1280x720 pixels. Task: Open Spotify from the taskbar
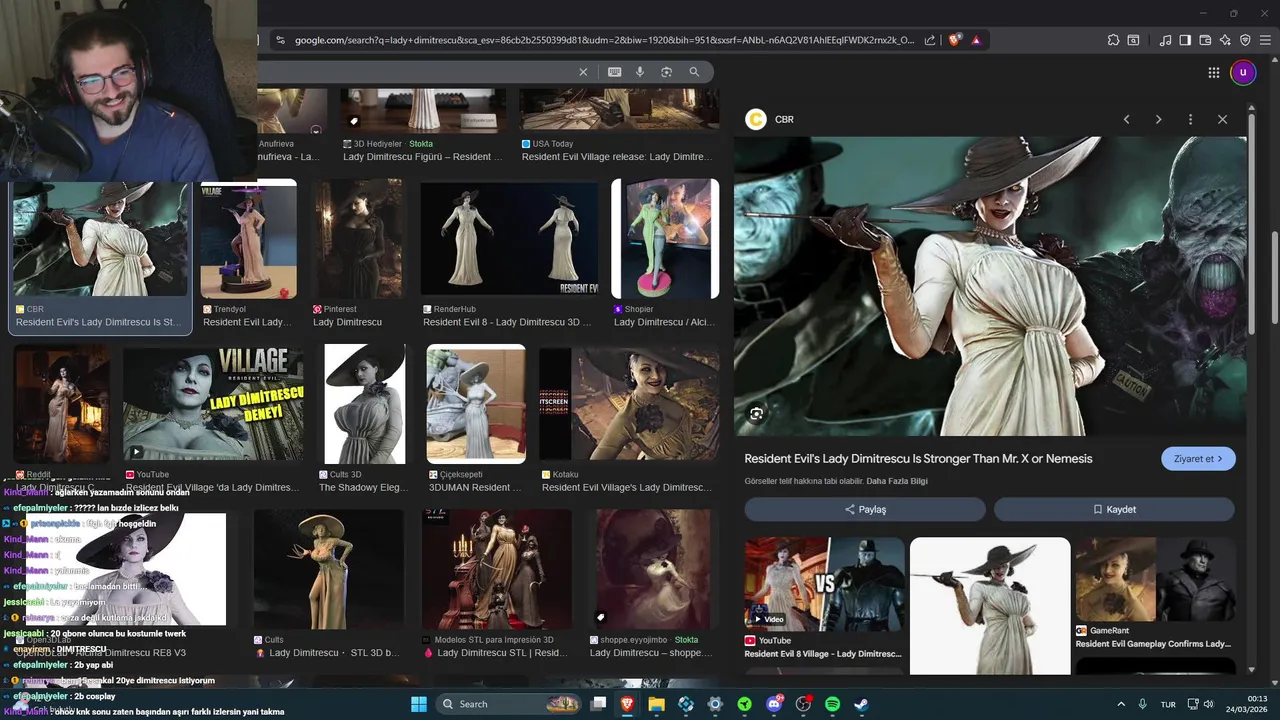coord(832,704)
